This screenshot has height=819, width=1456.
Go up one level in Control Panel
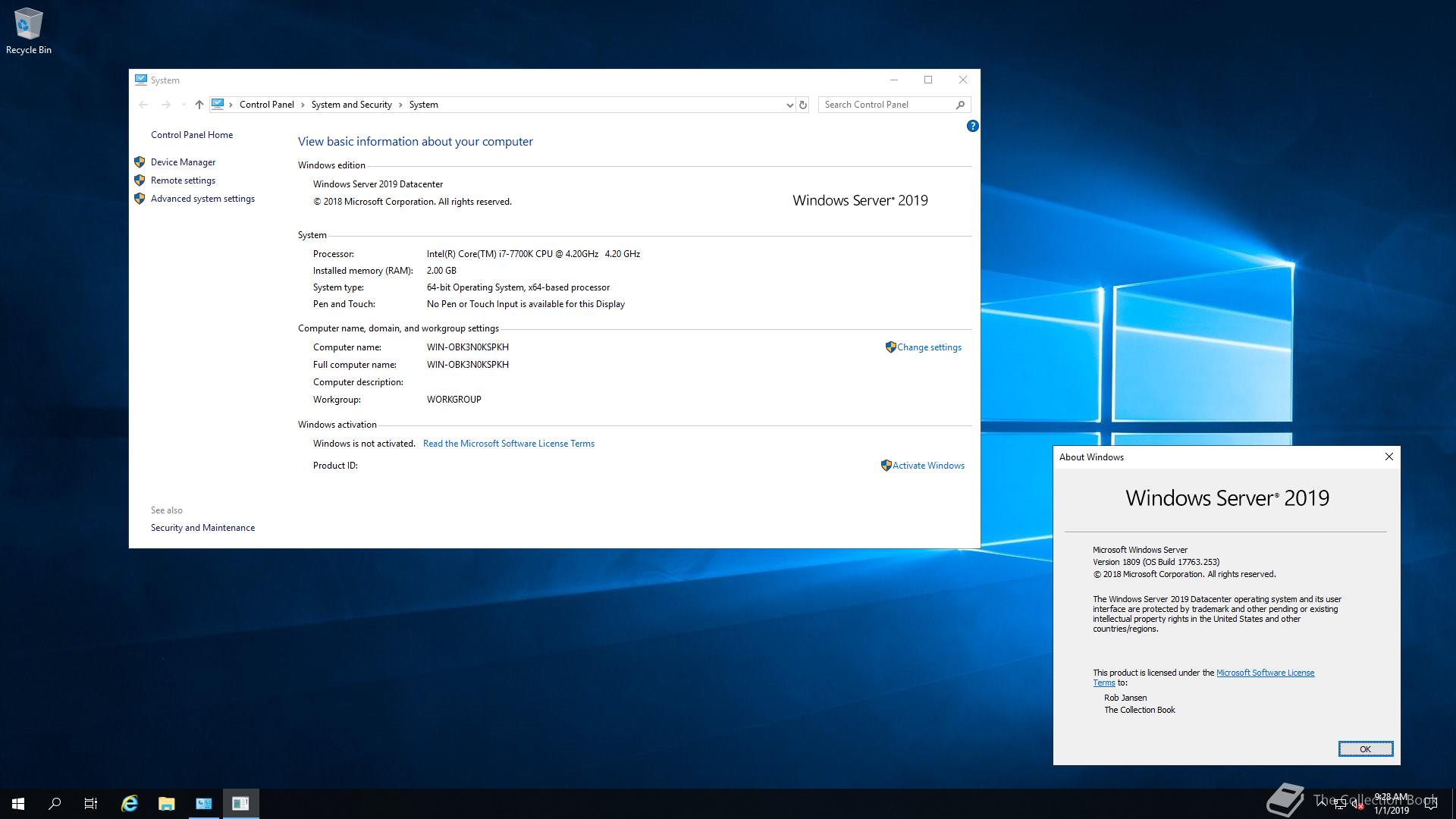click(x=199, y=105)
